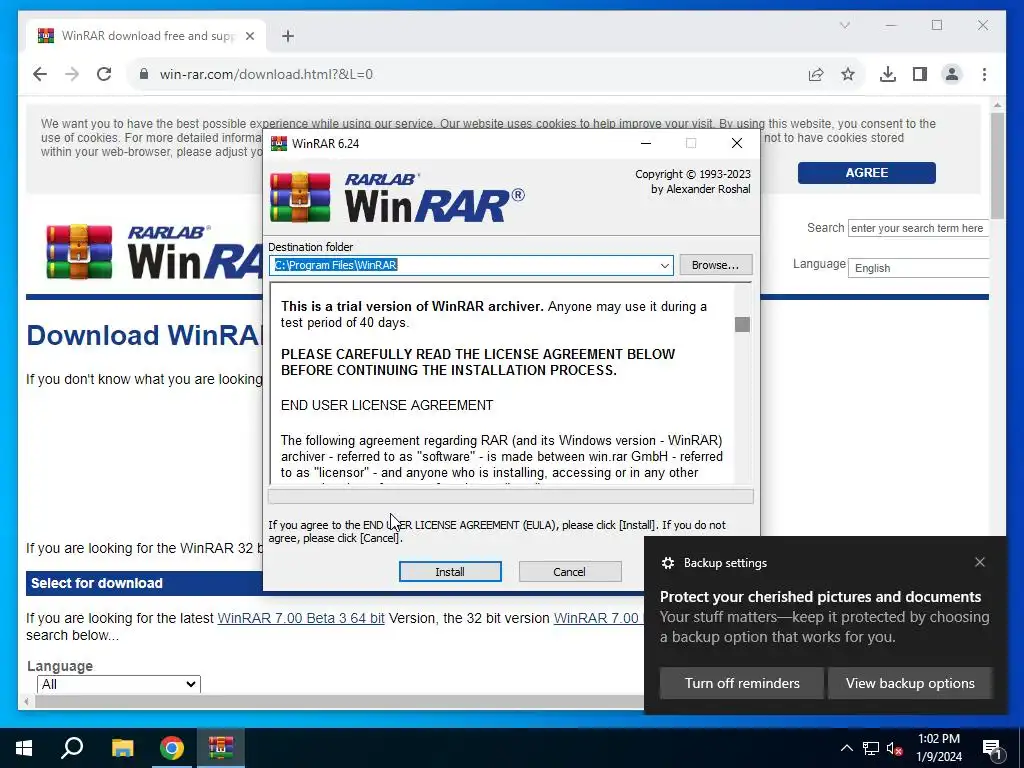The width and height of the screenshot is (1024, 768).
Task: Dismiss the Backup settings notification
Action: [980, 562]
